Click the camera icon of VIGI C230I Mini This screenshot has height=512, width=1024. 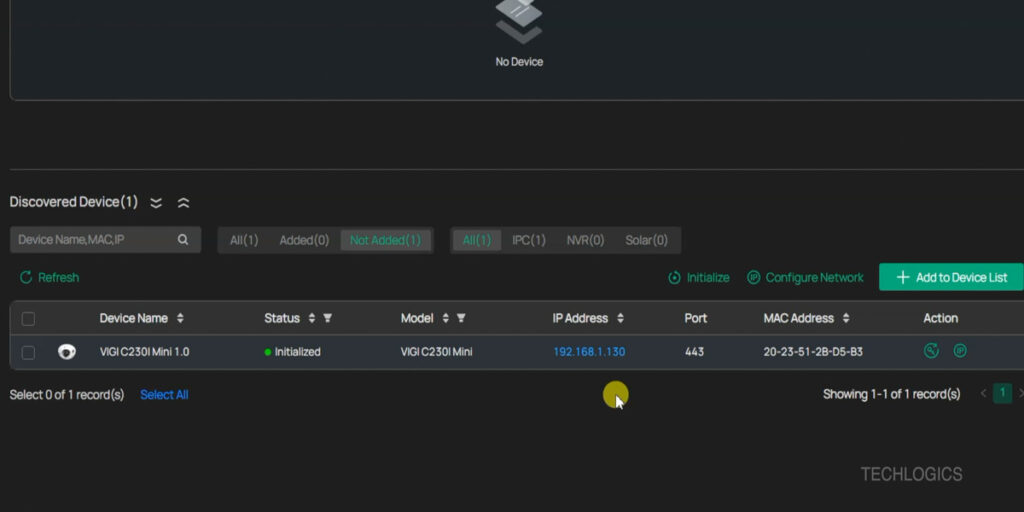(x=67, y=352)
